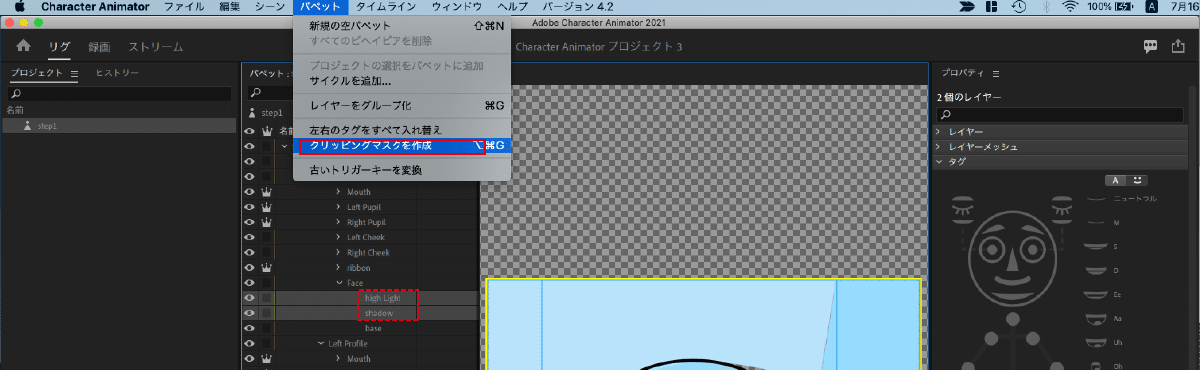Click the crown icon on Right Pupil row

coord(267,222)
